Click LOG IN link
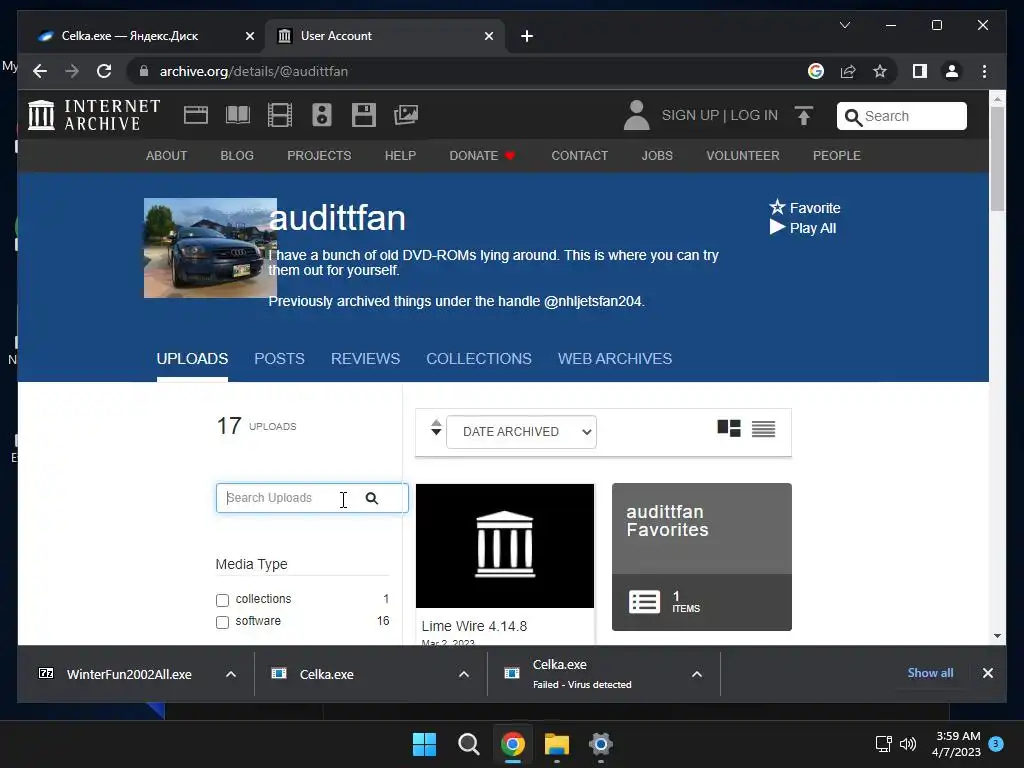This screenshot has height=768, width=1024. coord(754,116)
